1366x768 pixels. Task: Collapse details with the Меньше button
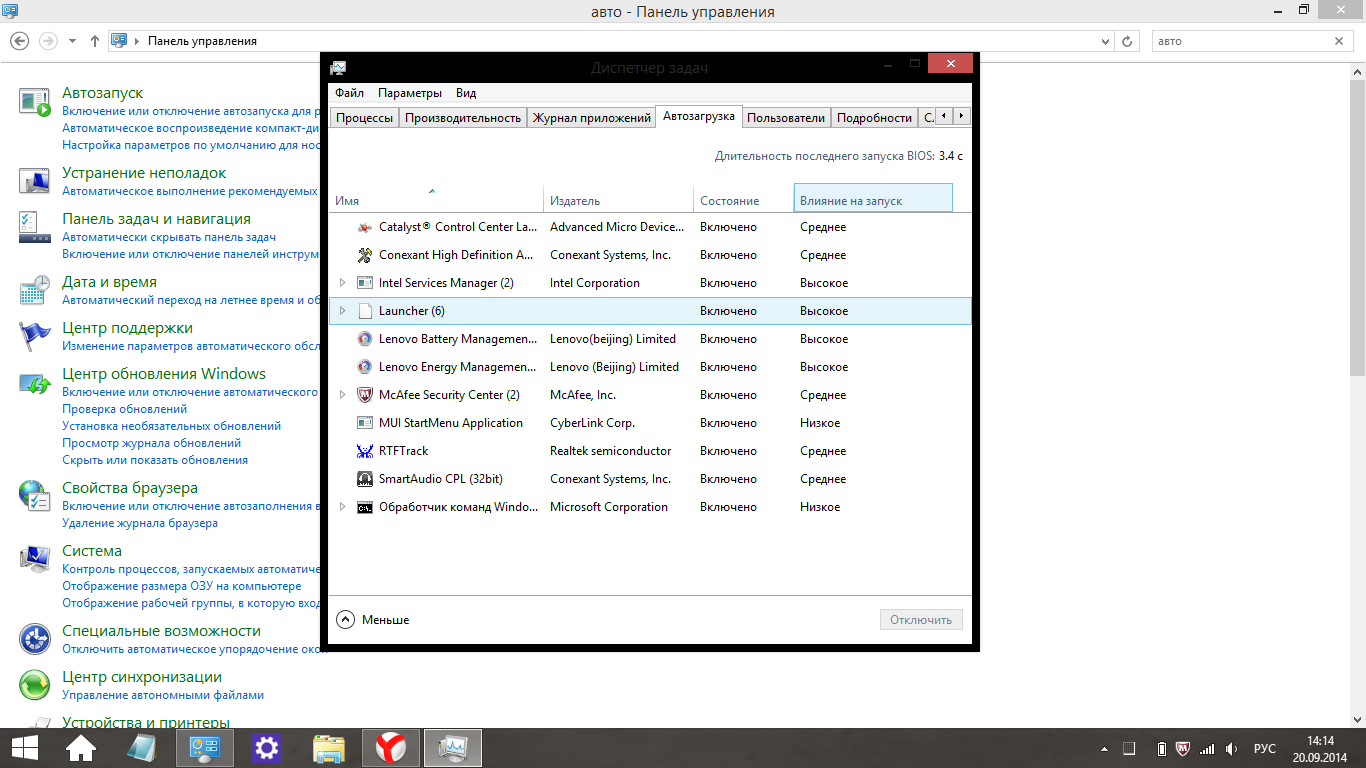373,620
